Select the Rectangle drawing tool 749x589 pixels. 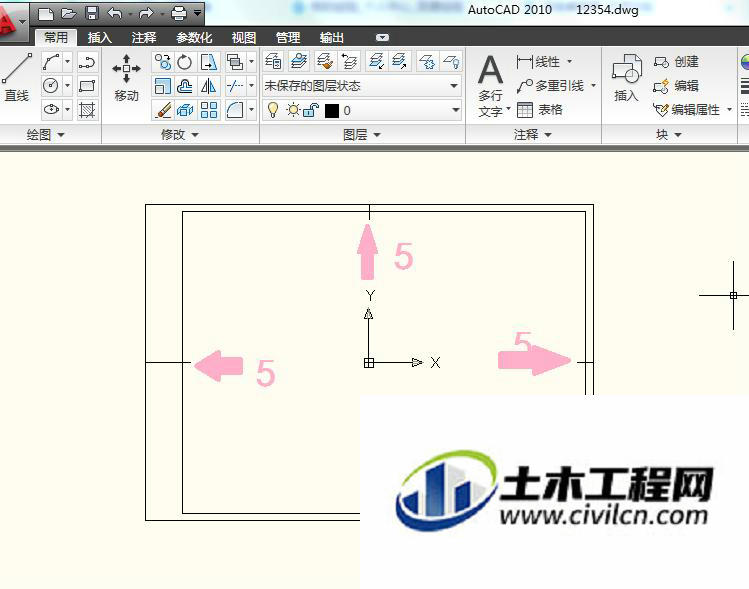coord(87,86)
